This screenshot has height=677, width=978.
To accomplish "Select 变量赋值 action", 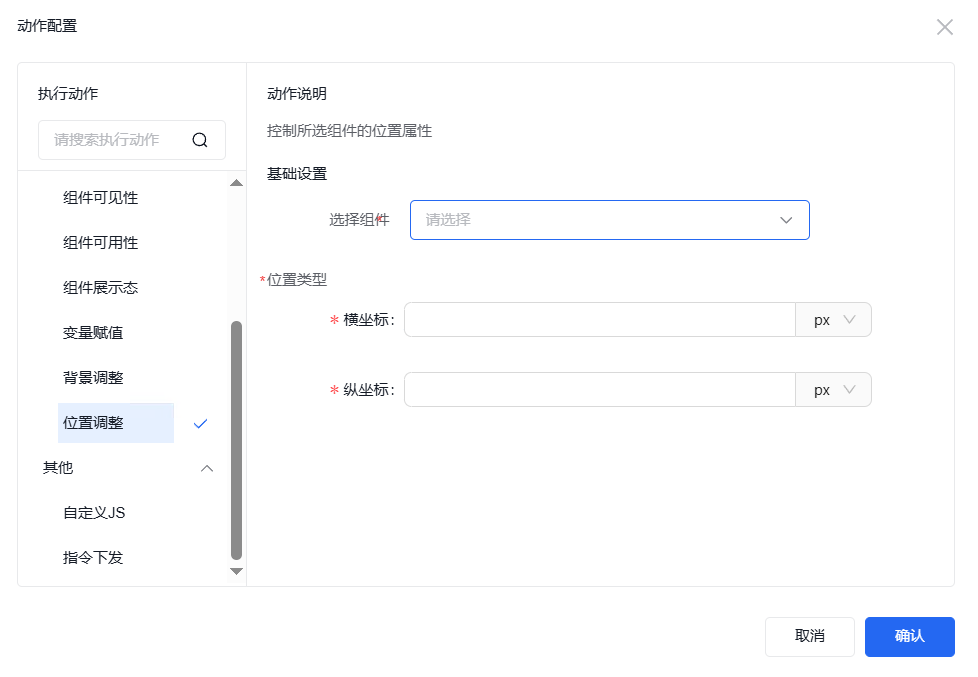I will [x=93, y=333].
